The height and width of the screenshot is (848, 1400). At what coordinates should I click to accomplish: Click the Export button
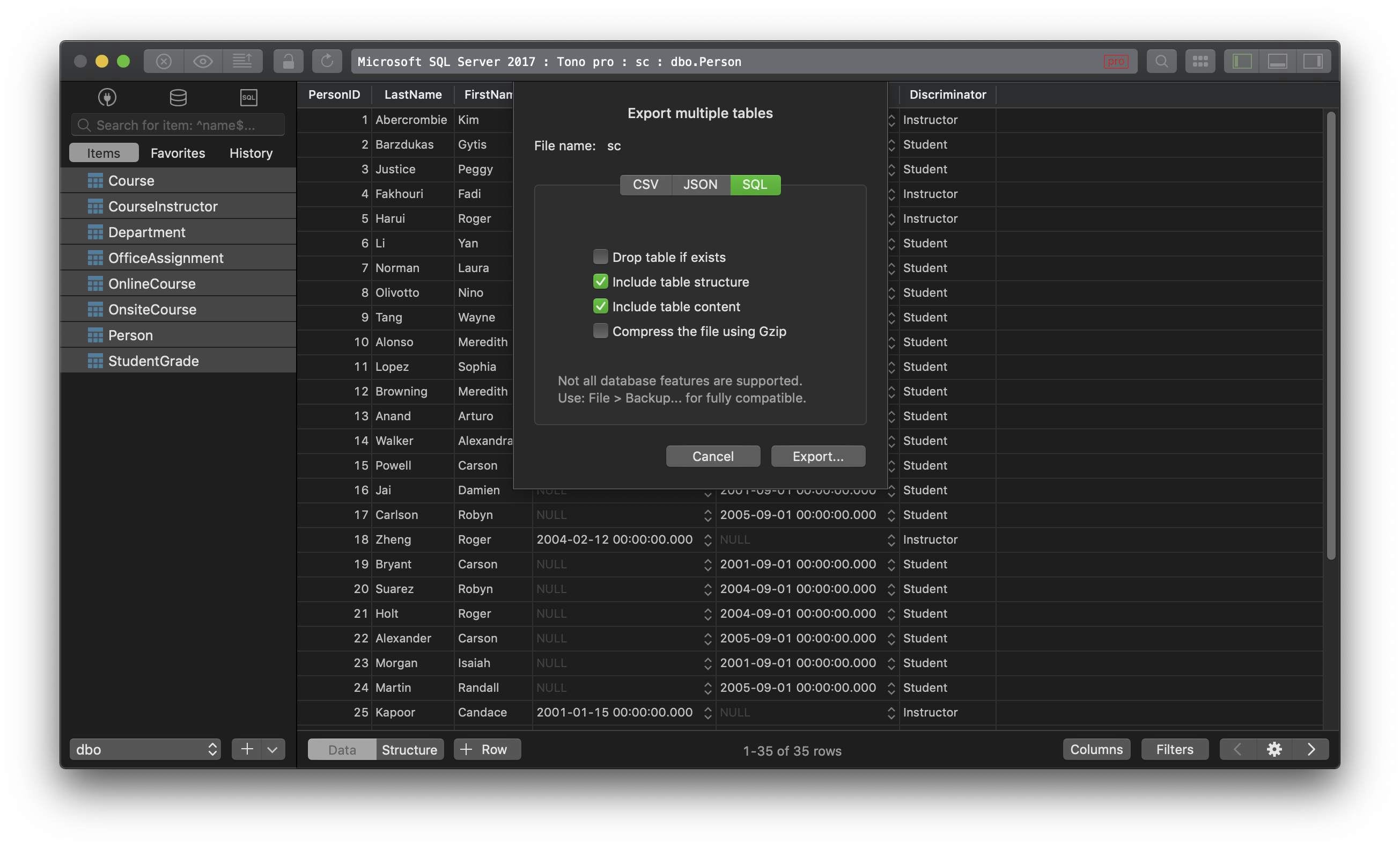(x=818, y=455)
